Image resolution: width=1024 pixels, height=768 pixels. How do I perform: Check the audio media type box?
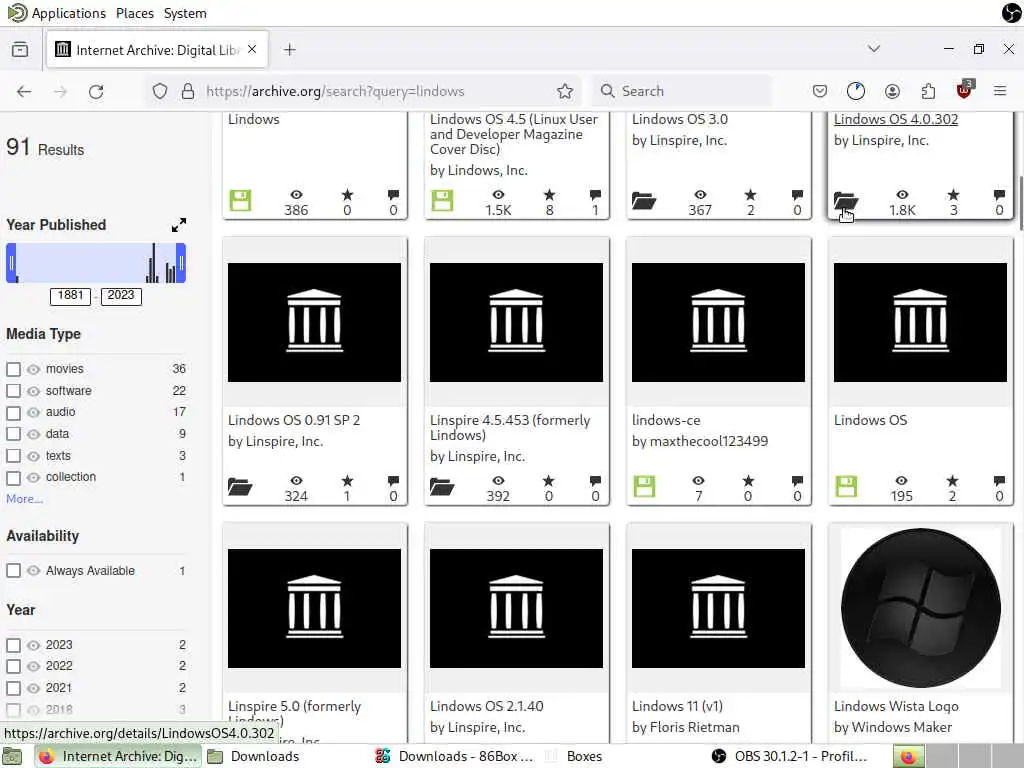coord(13,413)
